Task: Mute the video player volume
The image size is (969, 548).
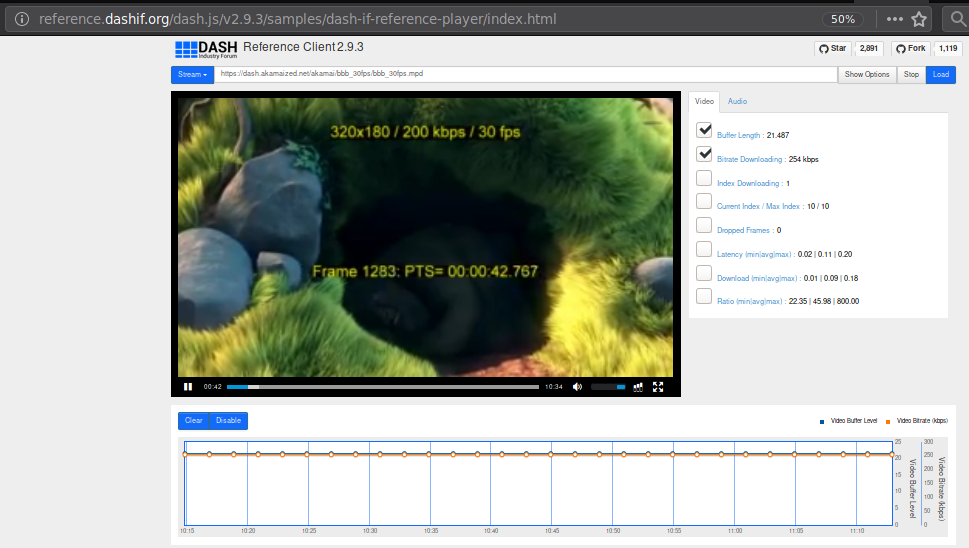Action: [x=577, y=387]
